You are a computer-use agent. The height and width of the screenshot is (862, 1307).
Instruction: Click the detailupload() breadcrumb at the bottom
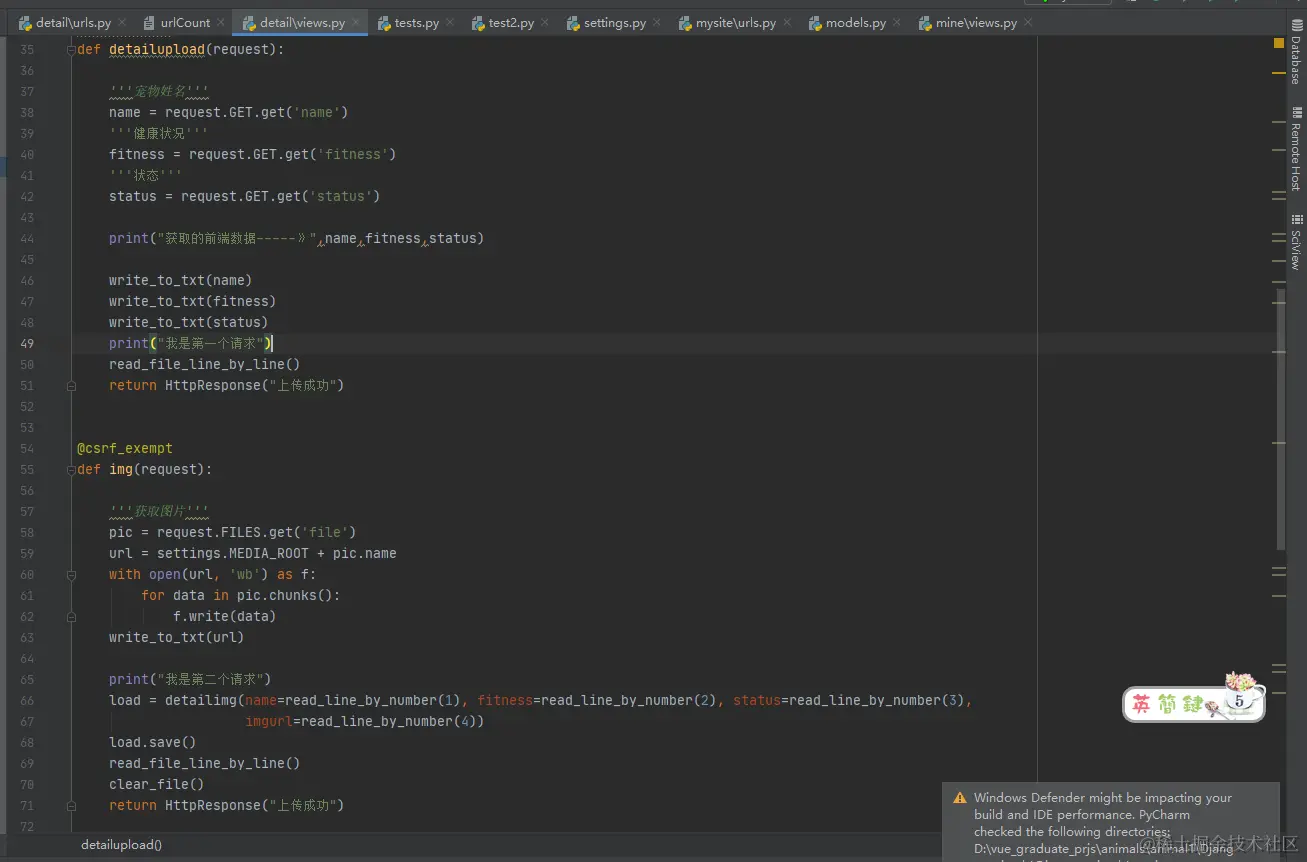(x=121, y=845)
